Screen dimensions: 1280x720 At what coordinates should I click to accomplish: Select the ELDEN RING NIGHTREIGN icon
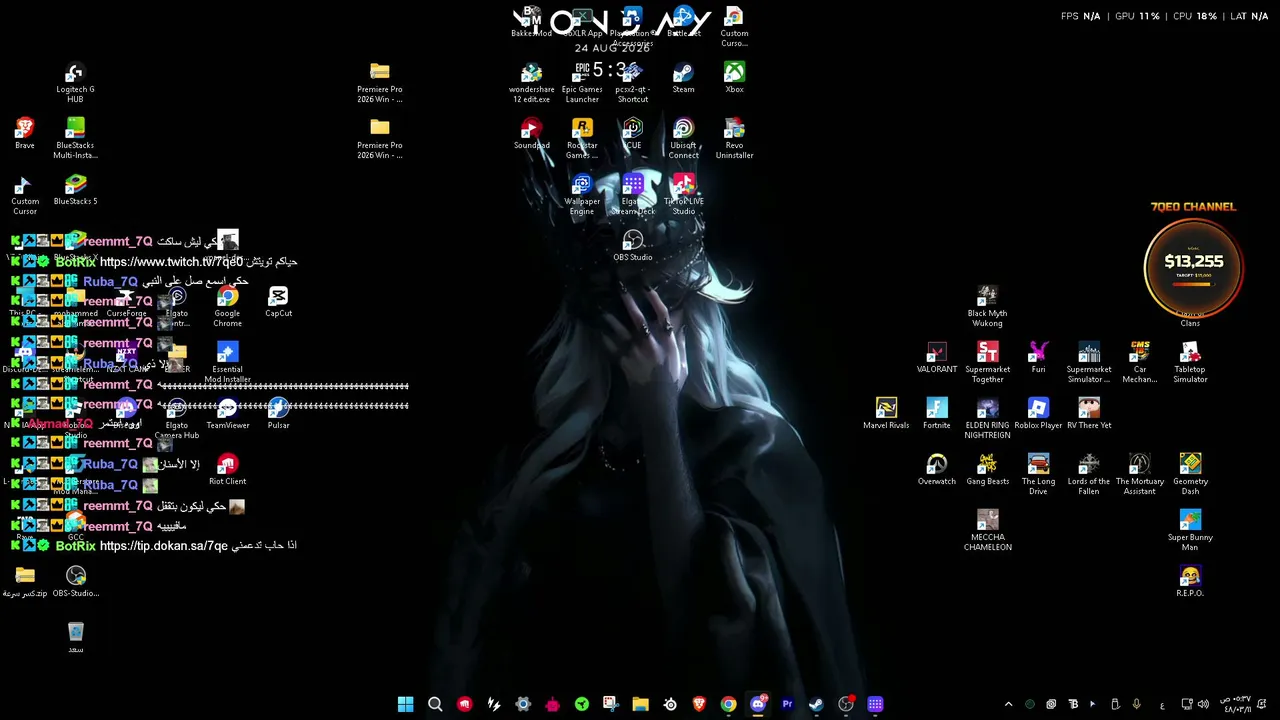987,419
